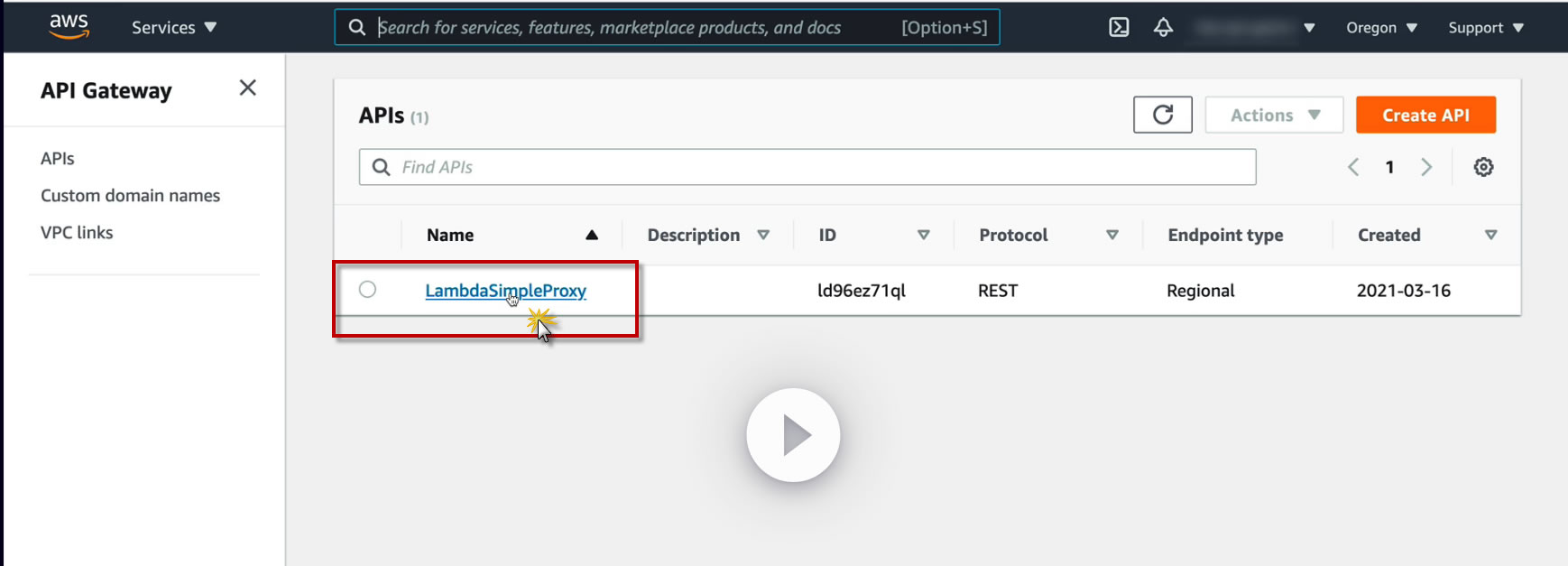Click the magnifier icon in Find APIs
This screenshot has height=566, width=1568.
[x=382, y=167]
